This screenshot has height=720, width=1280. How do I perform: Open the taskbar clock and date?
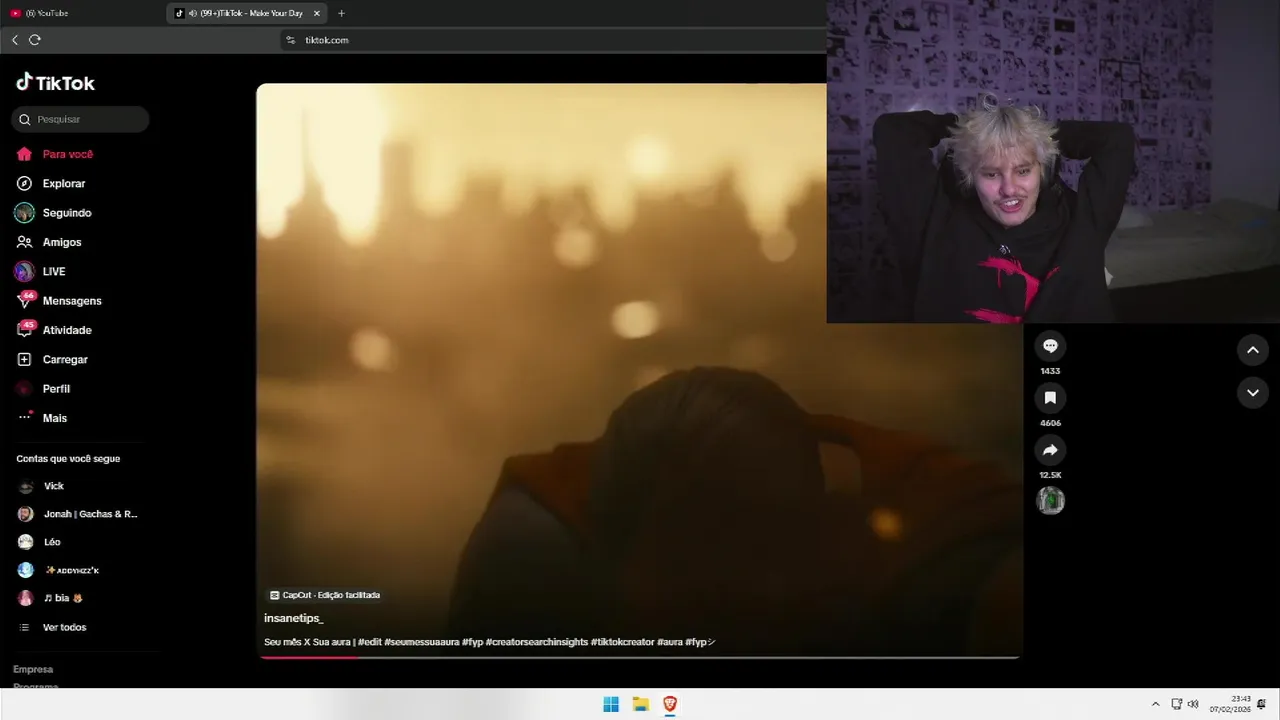1230,704
